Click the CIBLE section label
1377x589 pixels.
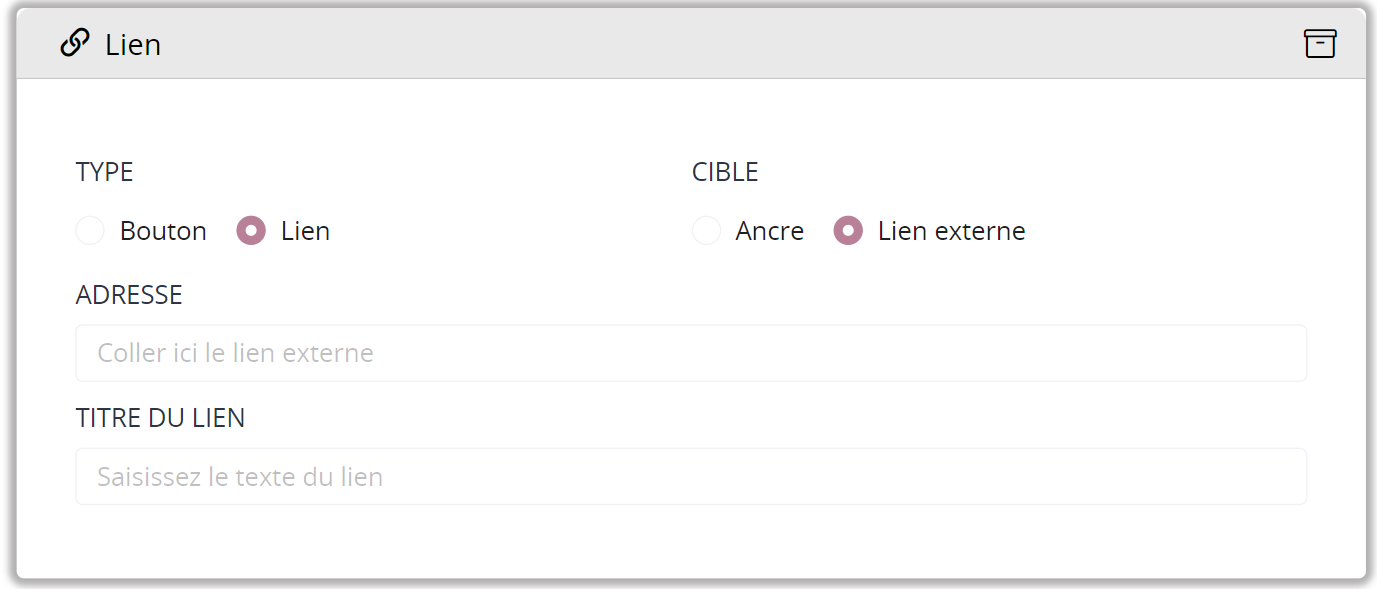[725, 172]
